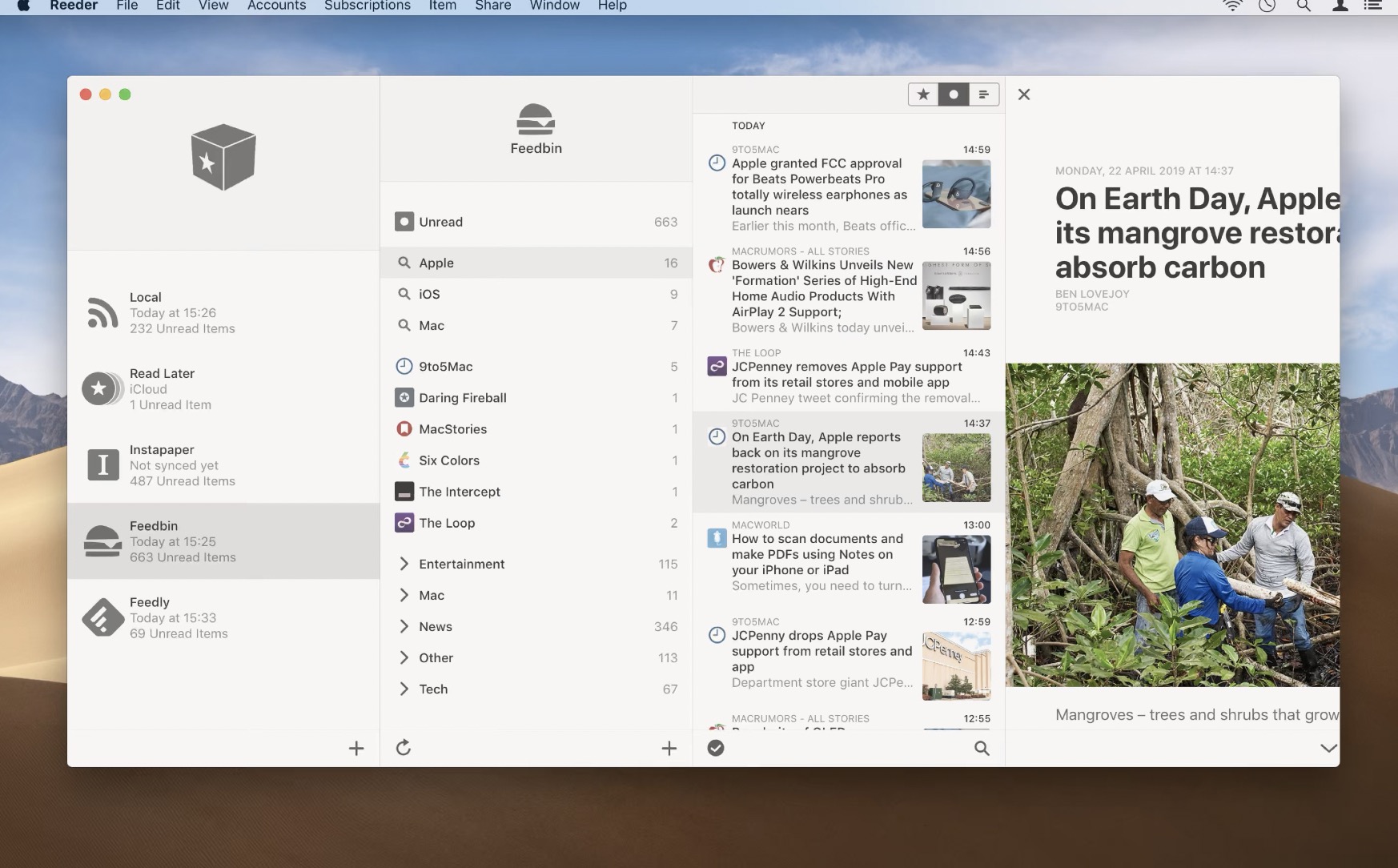Image resolution: width=1398 pixels, height=868 pixels.
Task: Switch filter to starred items
Action: pyautogui.click(x=923, y=94)
